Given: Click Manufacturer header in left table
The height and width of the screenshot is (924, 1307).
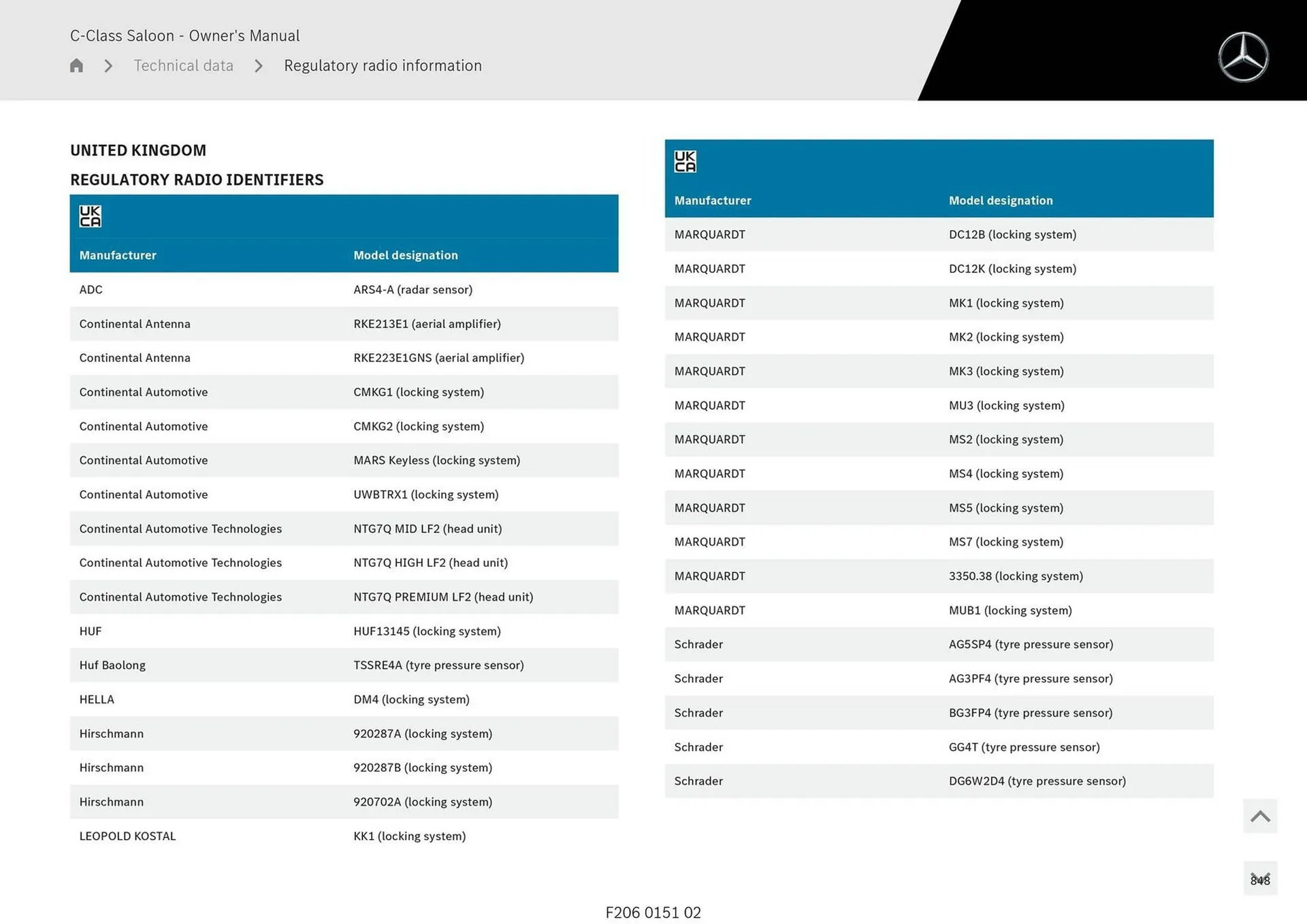Looking at the screenshot, I should tap(118, 255).
